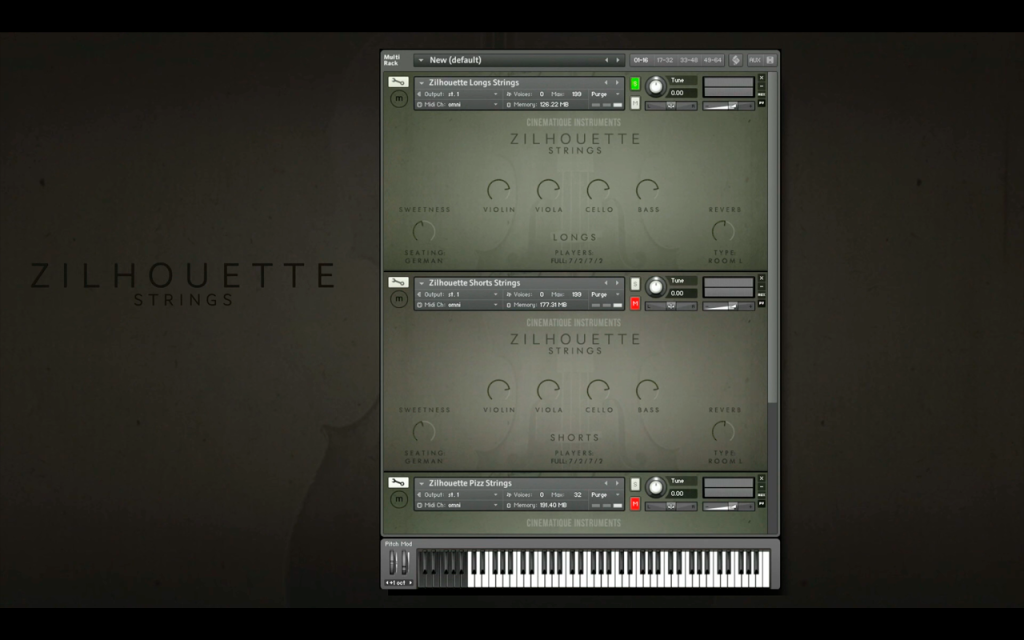1024x640 pixels.
Task: Toggle mute on Zilhouette Pizz Strings
Action: point(635,504)
